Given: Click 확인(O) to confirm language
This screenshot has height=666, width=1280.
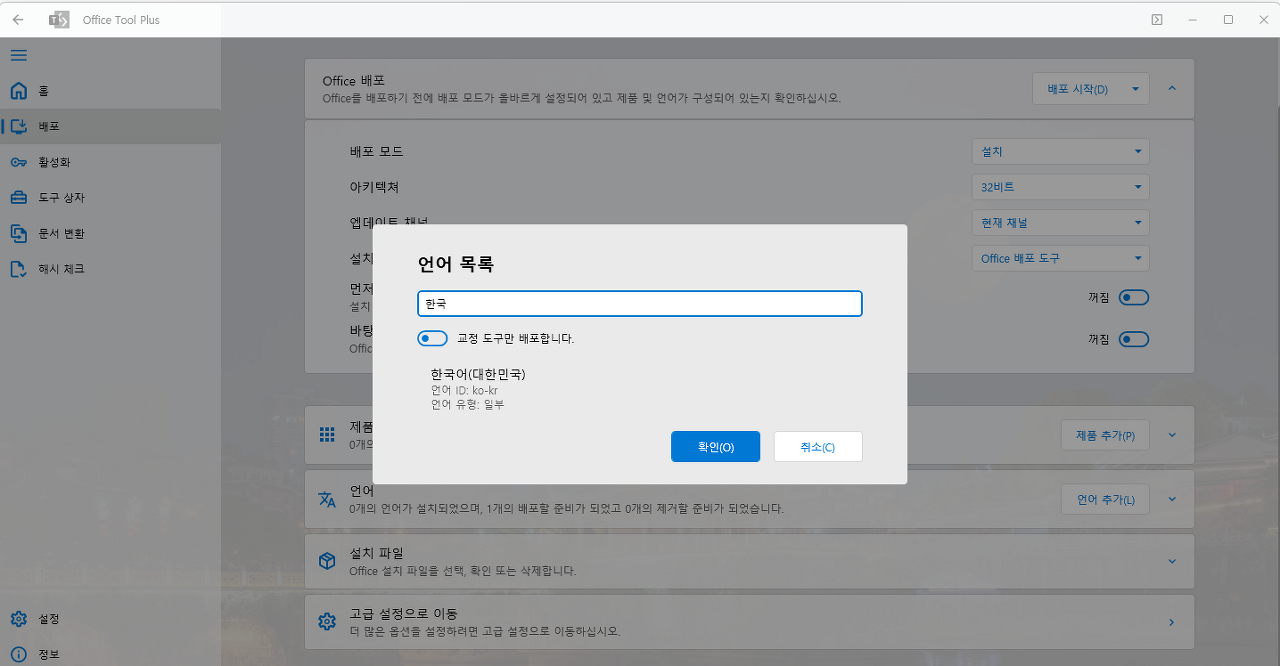Looking at the screenshot, I should click(715, 447).
